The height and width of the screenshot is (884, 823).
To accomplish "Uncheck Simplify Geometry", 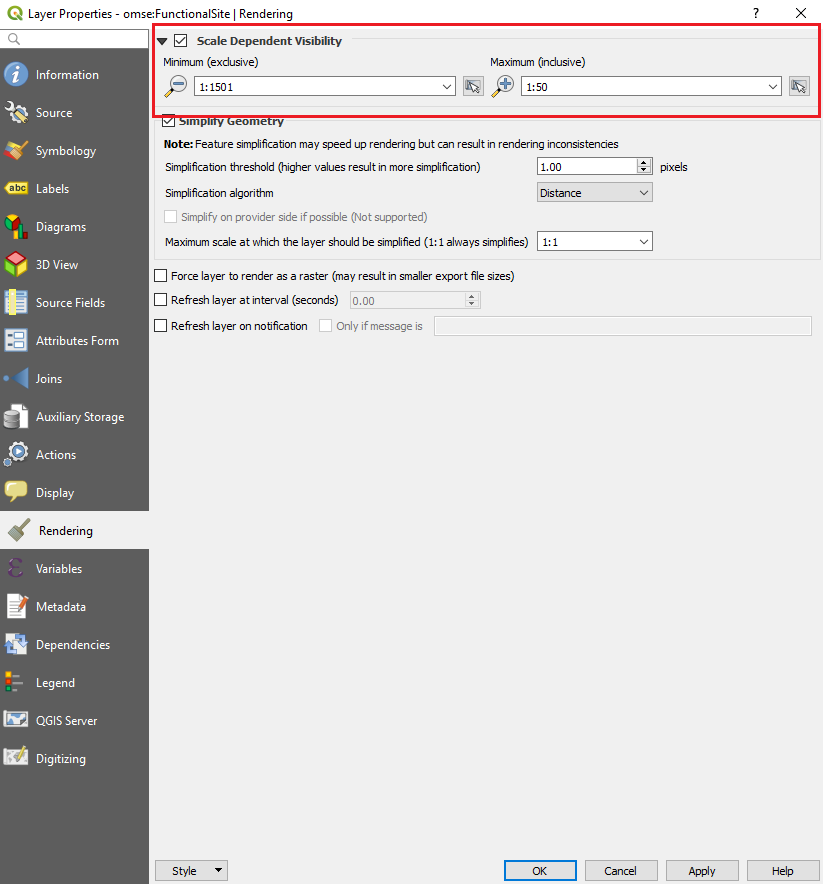I will [x=168, y=120].
